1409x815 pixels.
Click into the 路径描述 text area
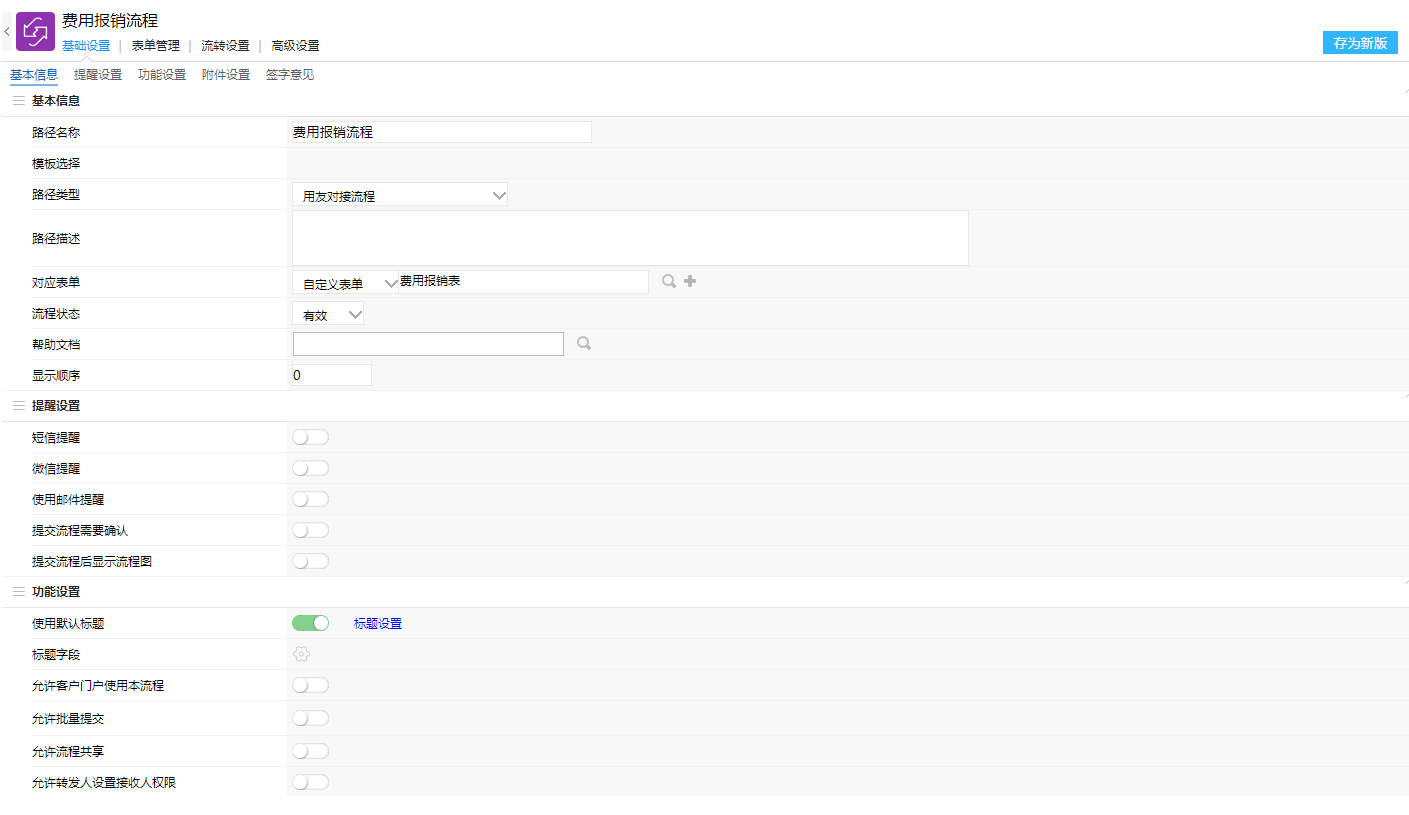click(630, 238)
